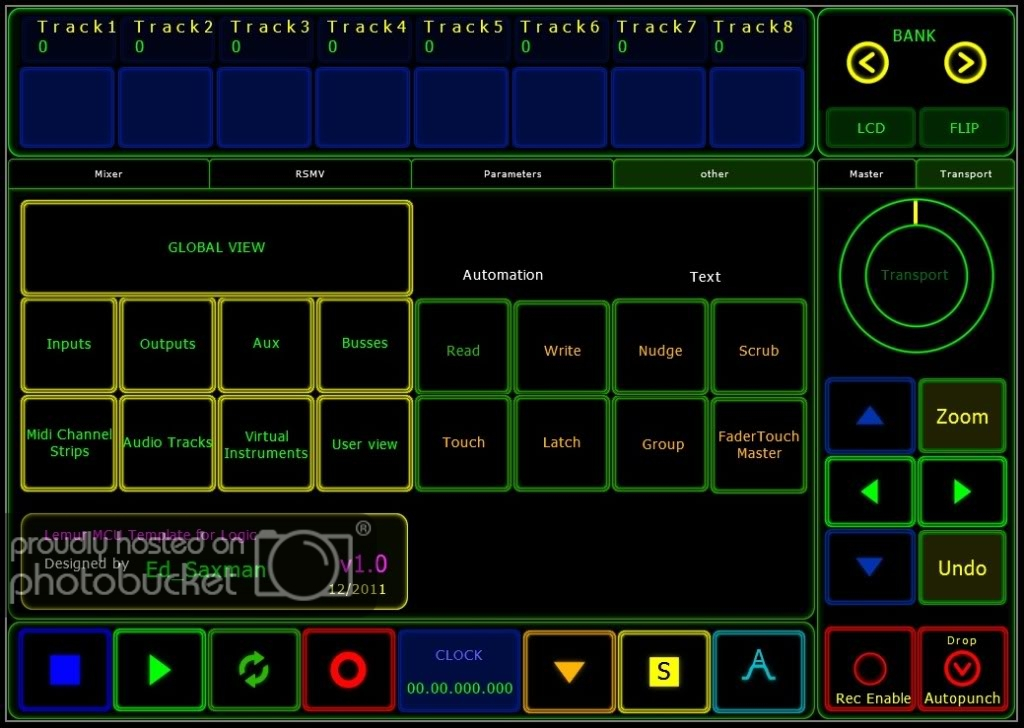Click the Group button

[x=660, y=444]
